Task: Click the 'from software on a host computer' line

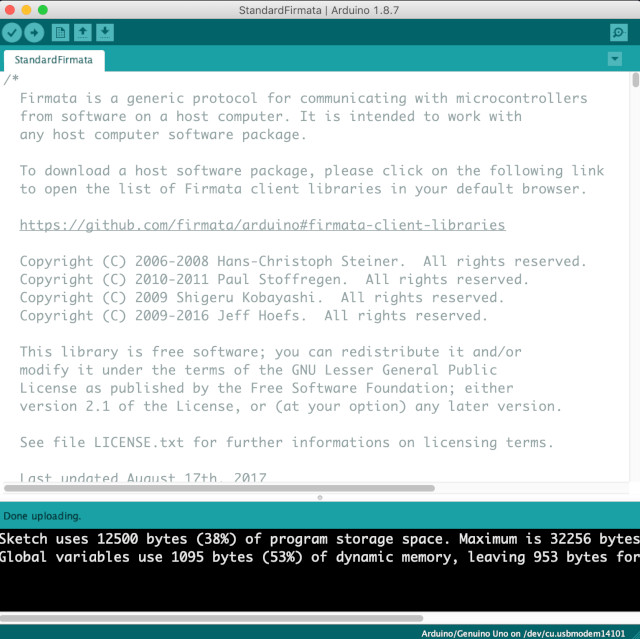Action: pos(271,116)
